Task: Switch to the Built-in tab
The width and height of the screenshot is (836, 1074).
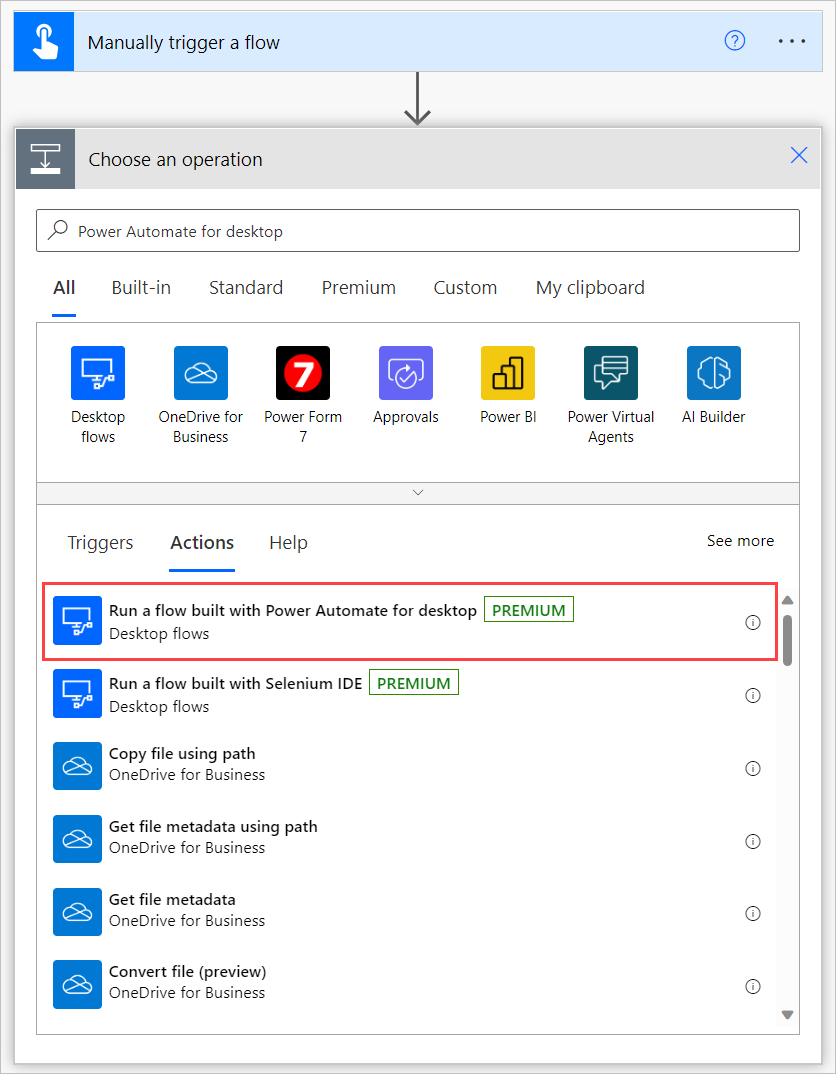Action: coord(141,288)
